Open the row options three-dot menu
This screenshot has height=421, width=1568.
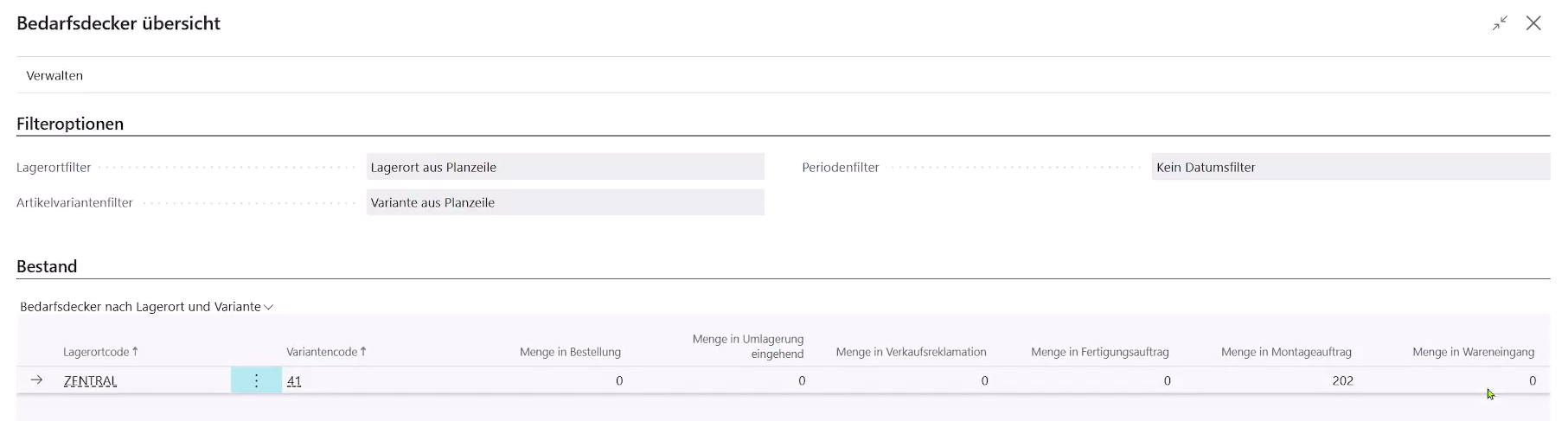pos(256,380)
